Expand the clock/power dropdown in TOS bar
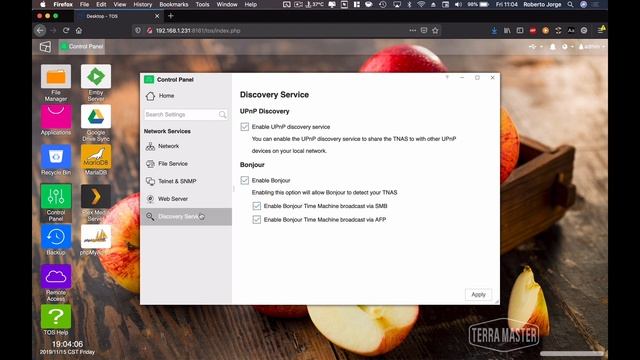Viewport: 640px width, 360px height. coord(568,47)
